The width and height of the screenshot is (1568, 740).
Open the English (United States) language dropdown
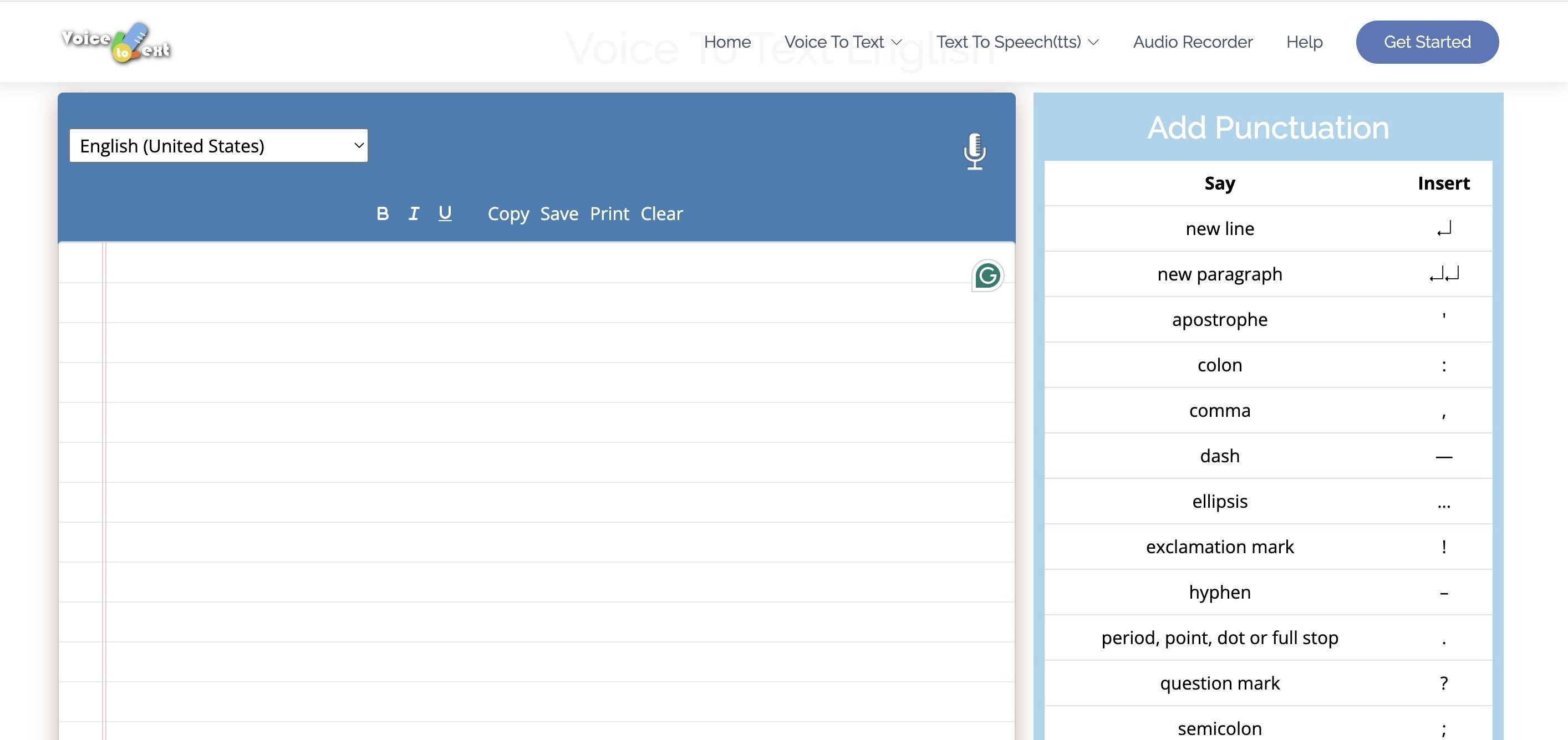pos(218,145)
